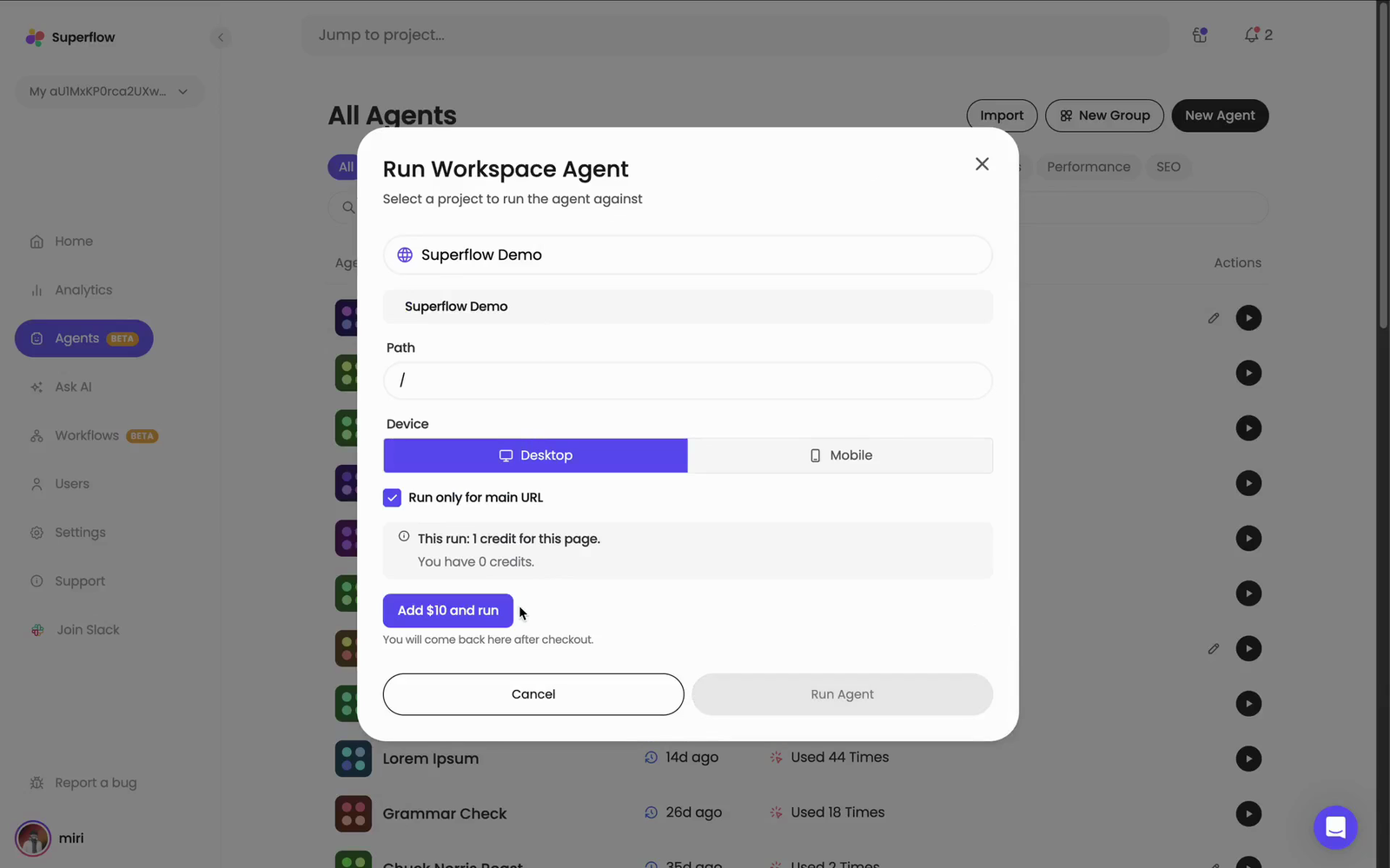Choose Superflow Demo from the suggestion list
The width and height of the screenshot is (1390, 868).
coord(688,307)
